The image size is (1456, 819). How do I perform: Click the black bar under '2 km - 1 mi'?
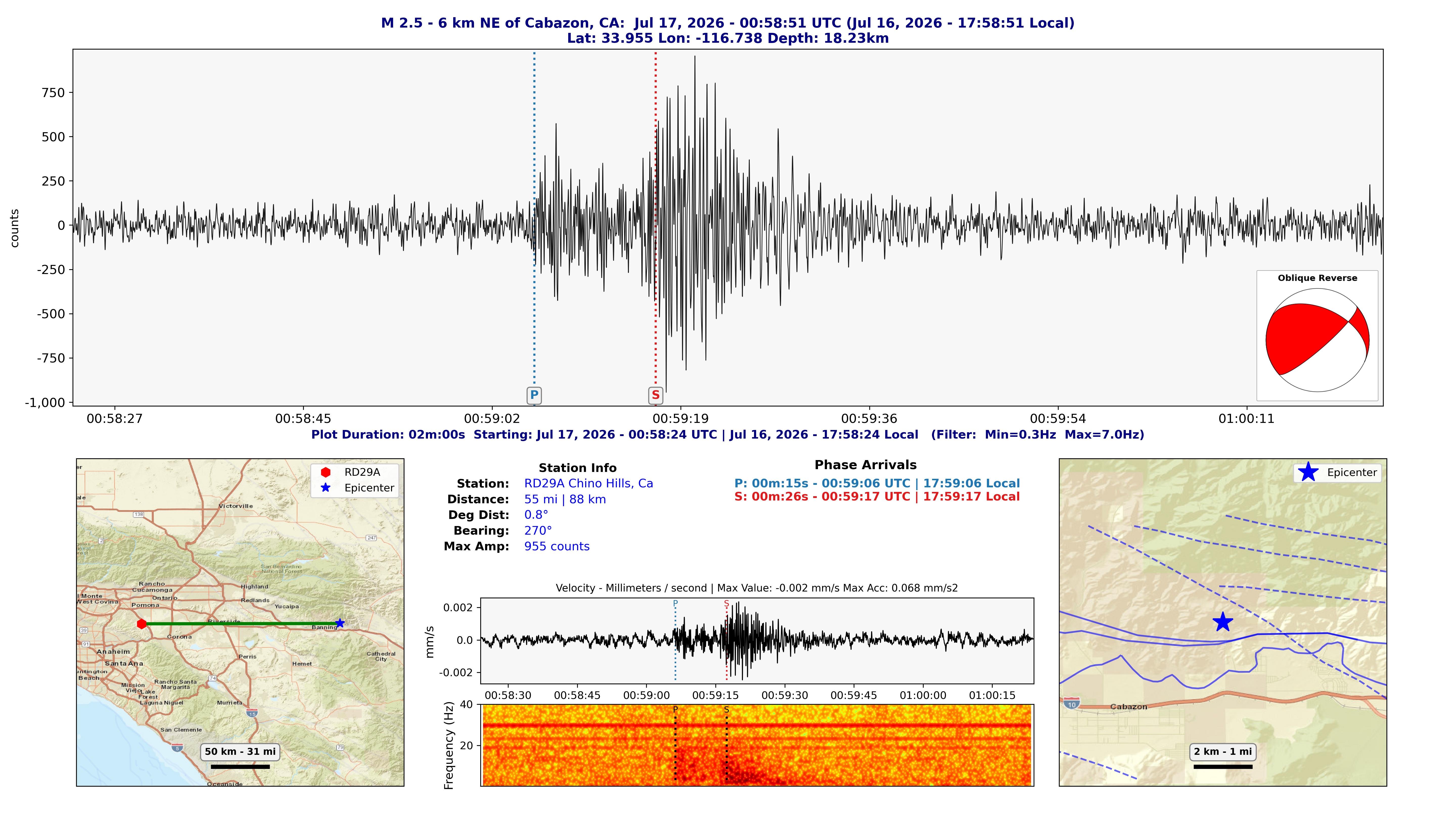coord(1223,766)
